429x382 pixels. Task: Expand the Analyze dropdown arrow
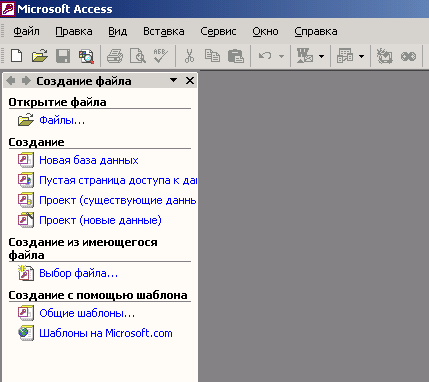361,56
